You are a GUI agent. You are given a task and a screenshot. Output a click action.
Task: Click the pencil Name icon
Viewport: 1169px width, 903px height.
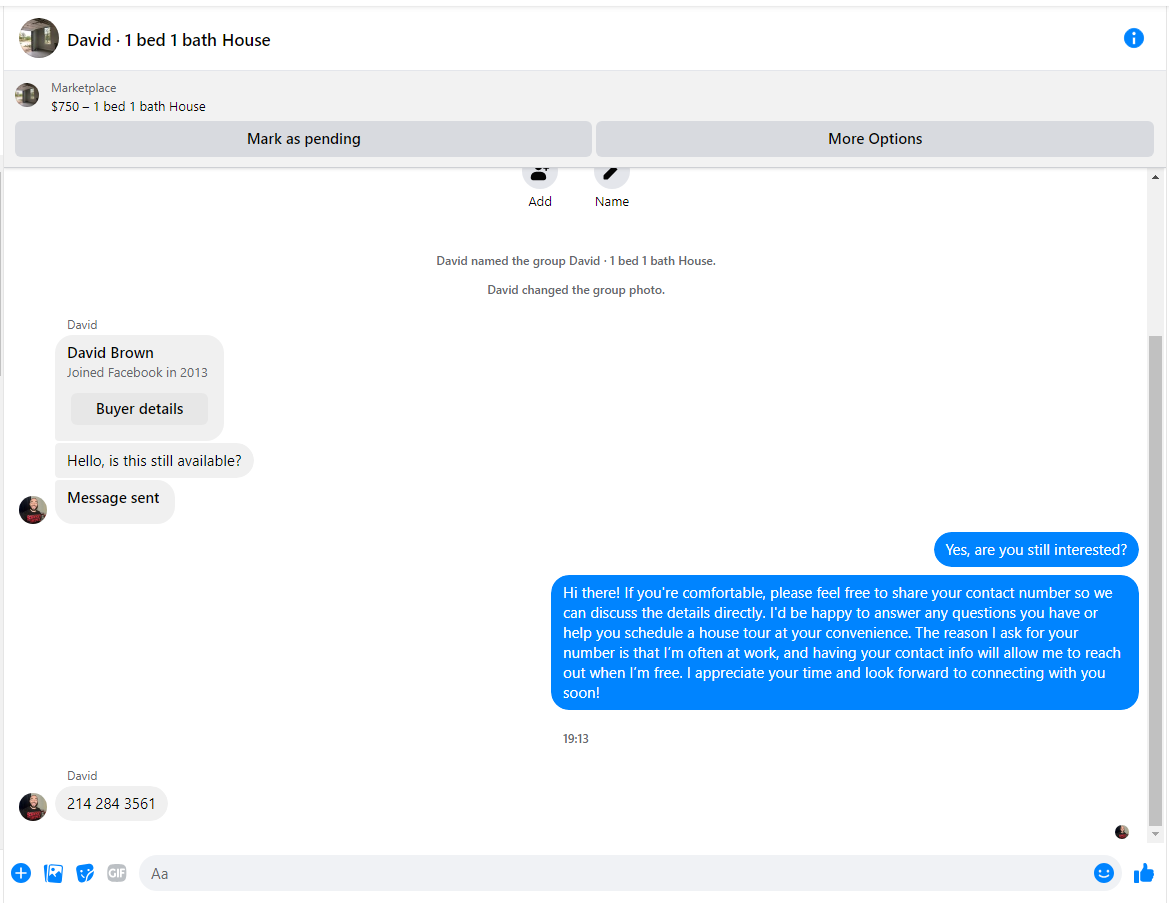tap(611, 174)
